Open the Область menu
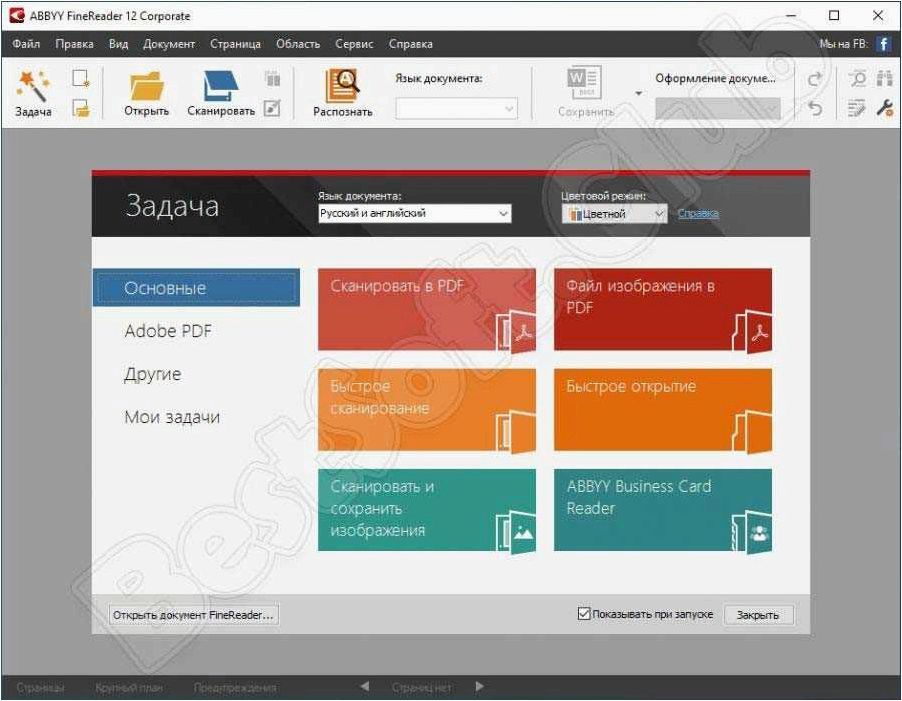 pyautogui.click(x=297, y=44)
